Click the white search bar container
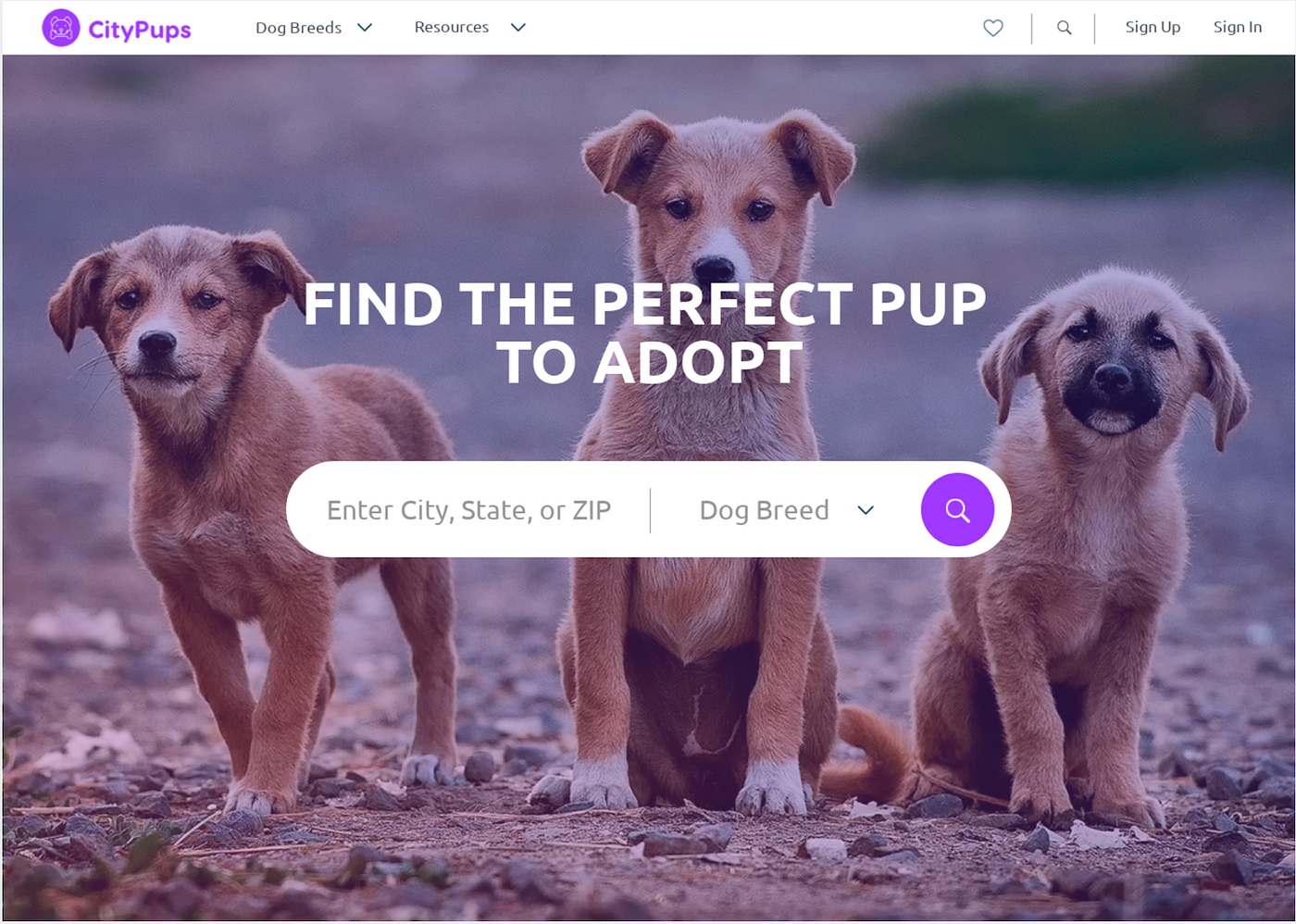This screenshot has width=1296, height=924. pyautogui.click(x=648, y=509)
